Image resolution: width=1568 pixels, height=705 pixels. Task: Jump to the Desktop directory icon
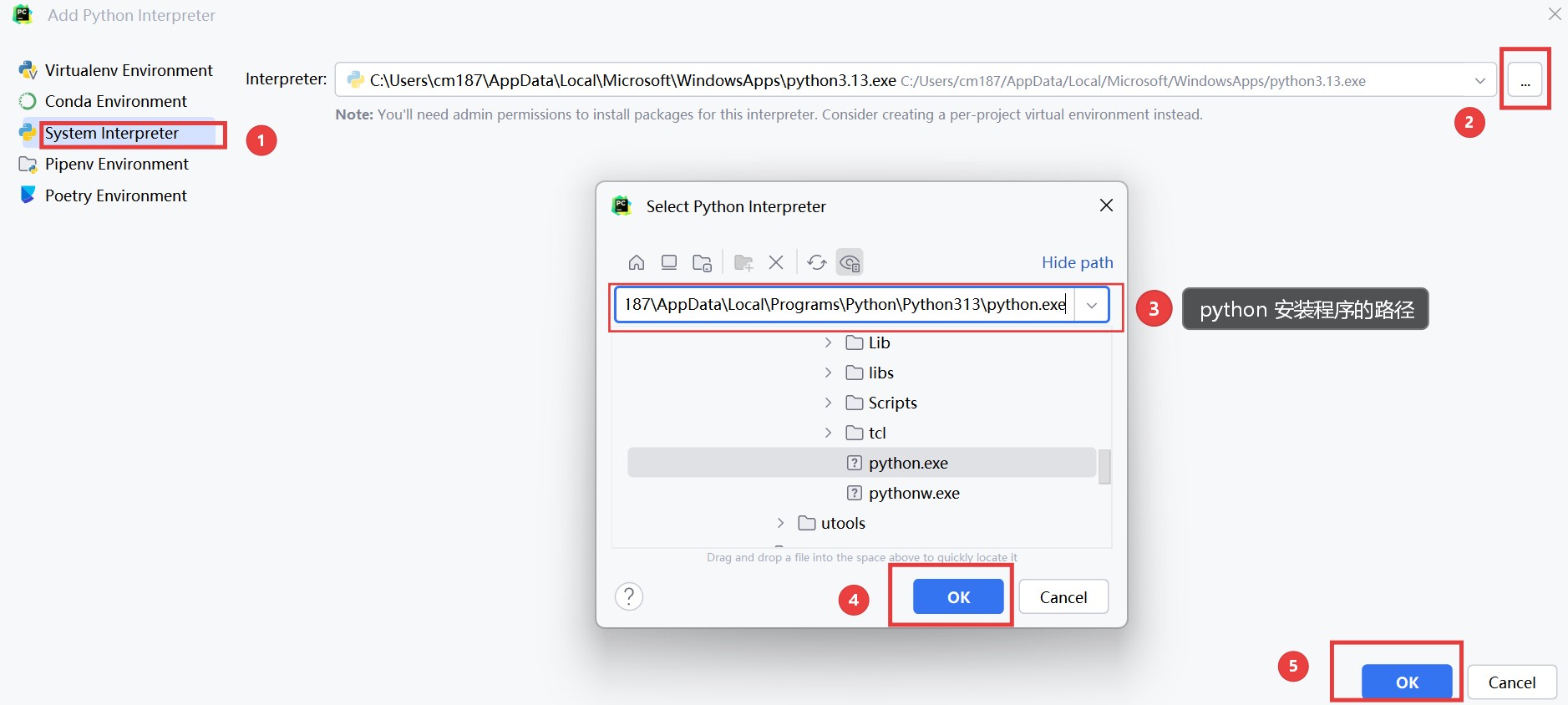(669, 263)
